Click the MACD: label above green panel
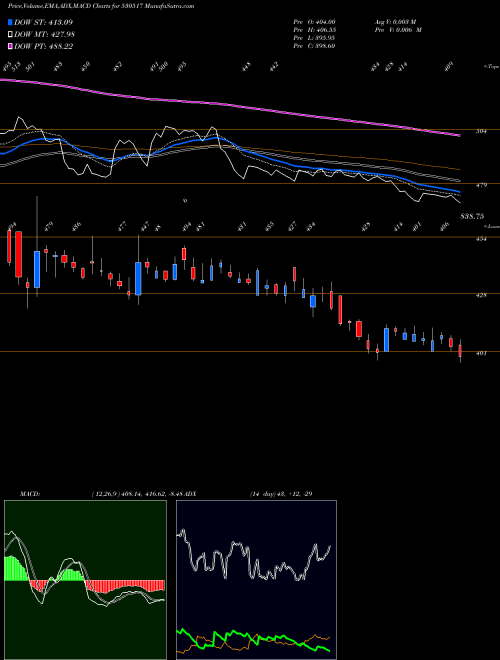Viewport: 500px width, 660px height. (30, 494)
